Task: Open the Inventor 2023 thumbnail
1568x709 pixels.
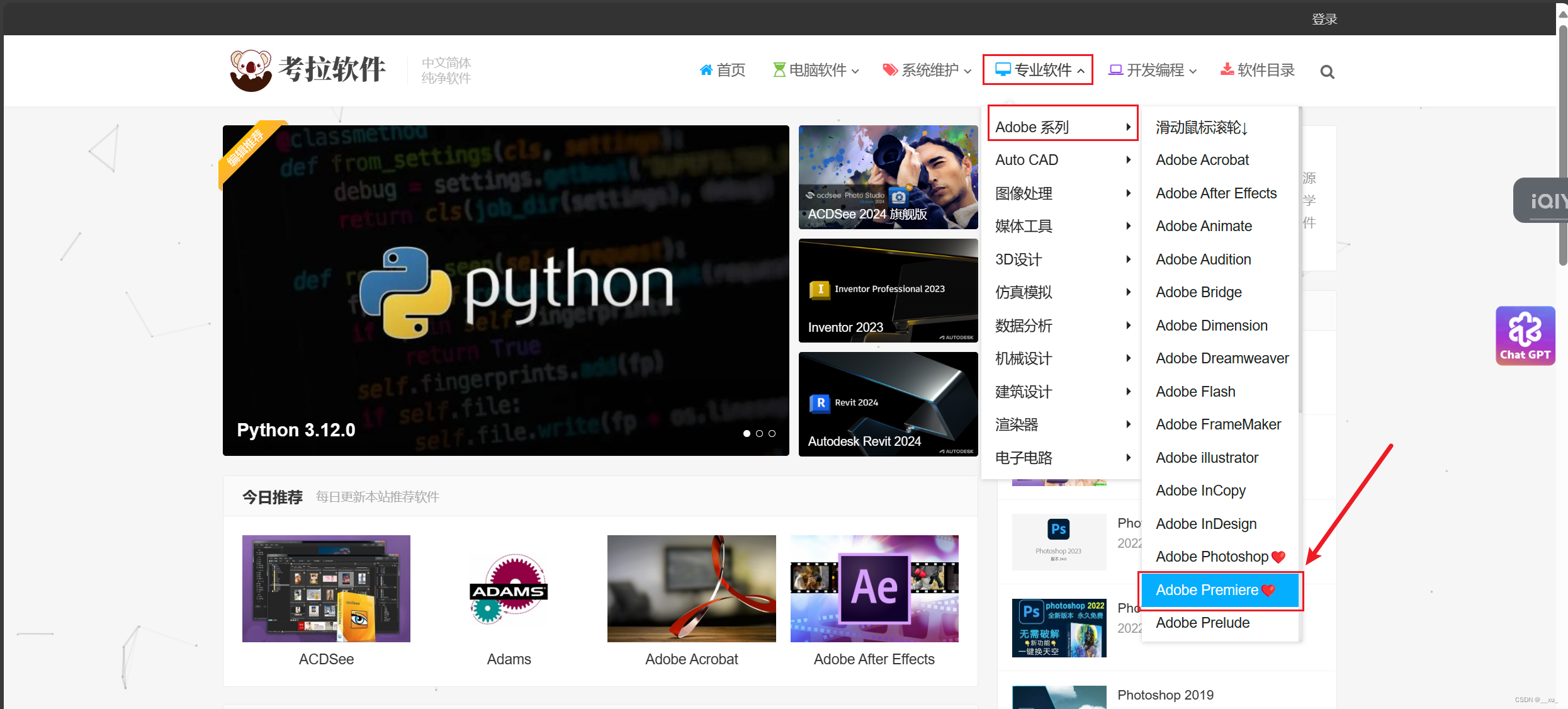Action: 888,290
